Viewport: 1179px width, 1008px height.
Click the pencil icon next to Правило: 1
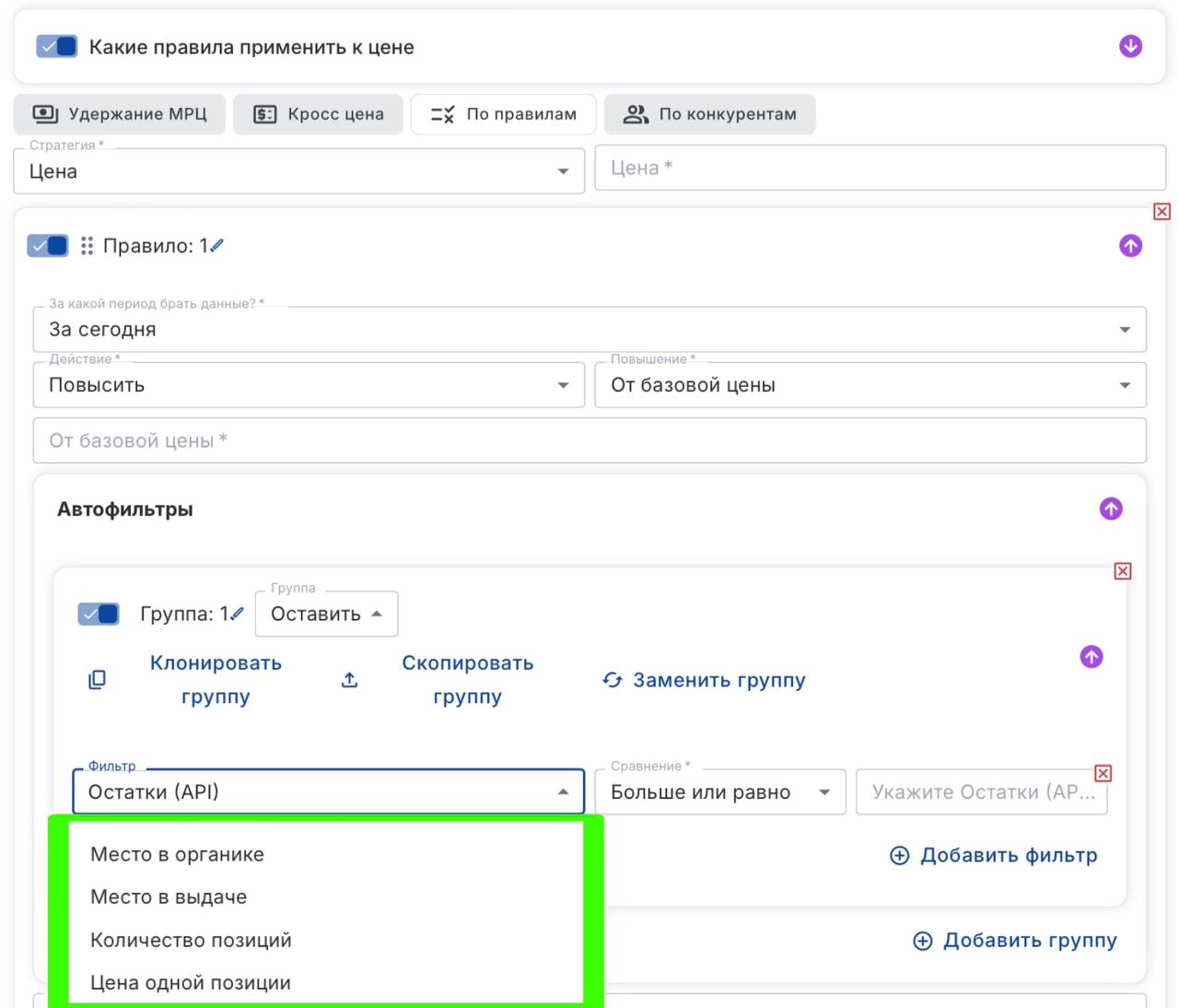217,246
